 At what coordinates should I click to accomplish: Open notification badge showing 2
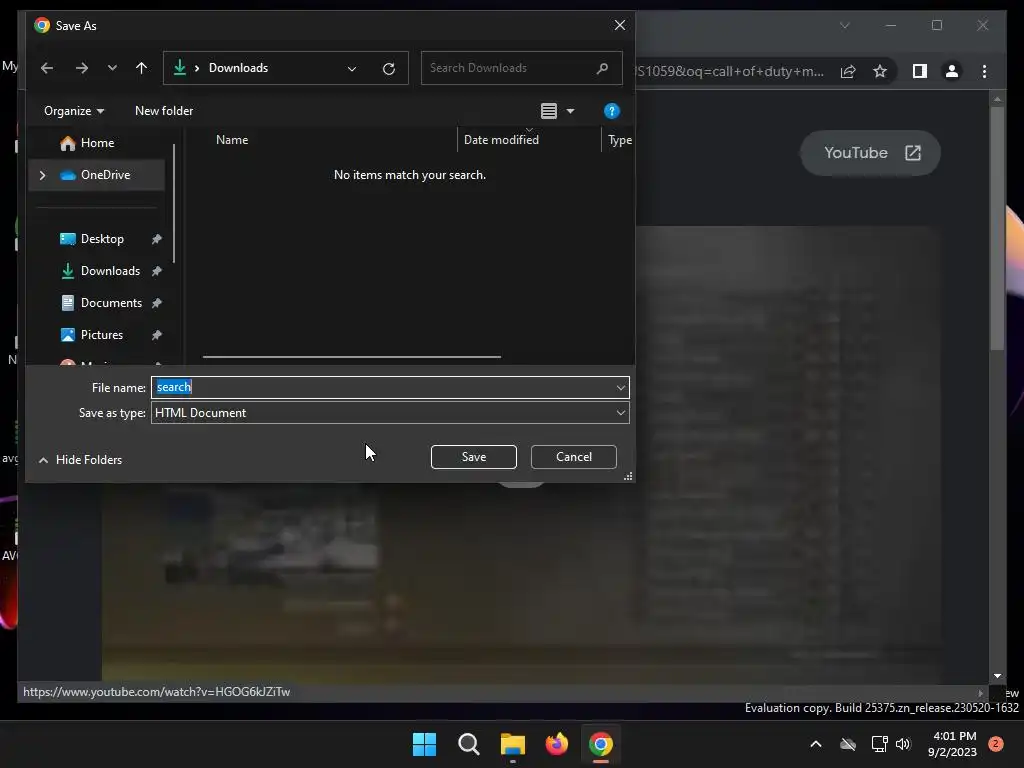tap(996, 744)
